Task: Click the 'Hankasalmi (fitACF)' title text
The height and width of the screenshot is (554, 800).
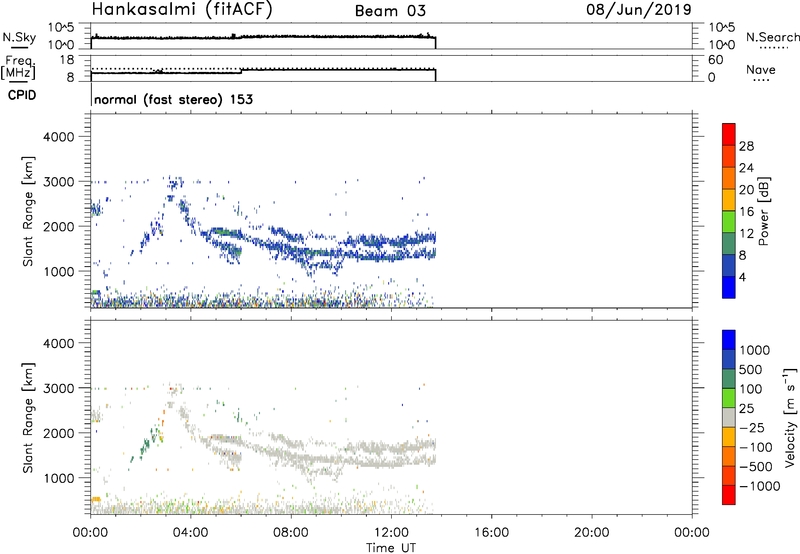Action: point(181,10)
